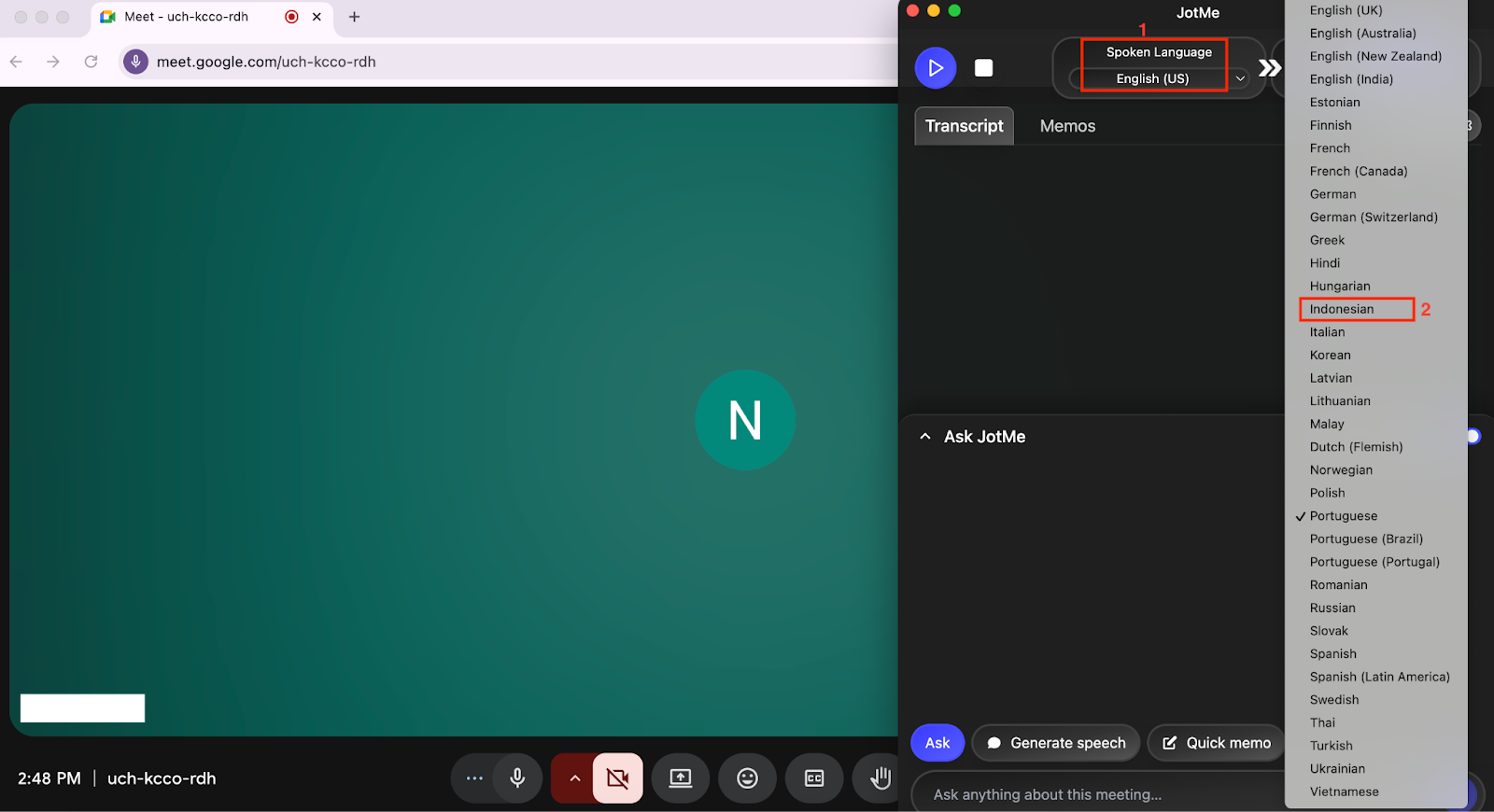
Task: Click the Generate speech button
Action: click(x=1056, y=743)
